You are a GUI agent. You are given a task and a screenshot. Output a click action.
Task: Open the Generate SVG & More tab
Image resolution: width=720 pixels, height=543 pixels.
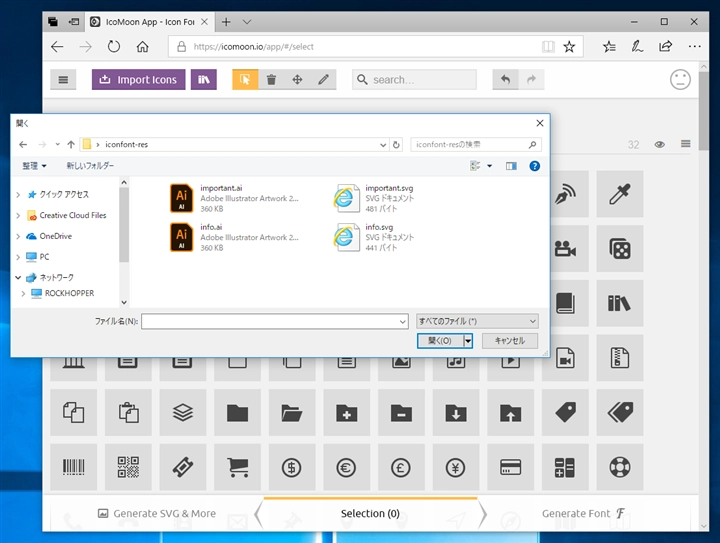(157, 513)
